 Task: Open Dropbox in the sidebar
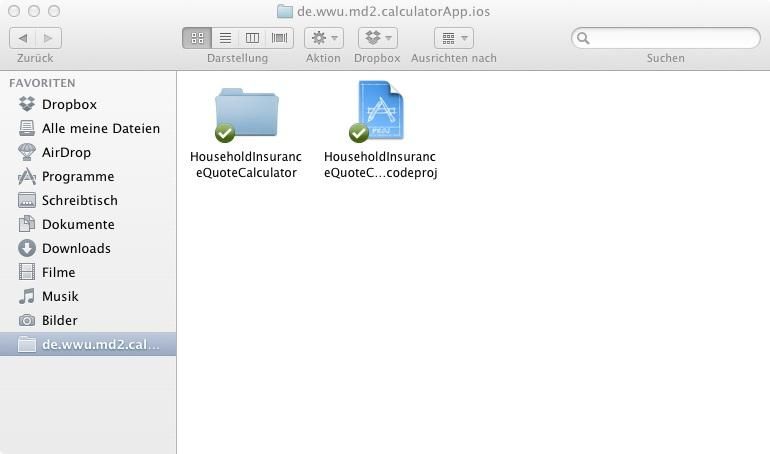pos(88,104)
